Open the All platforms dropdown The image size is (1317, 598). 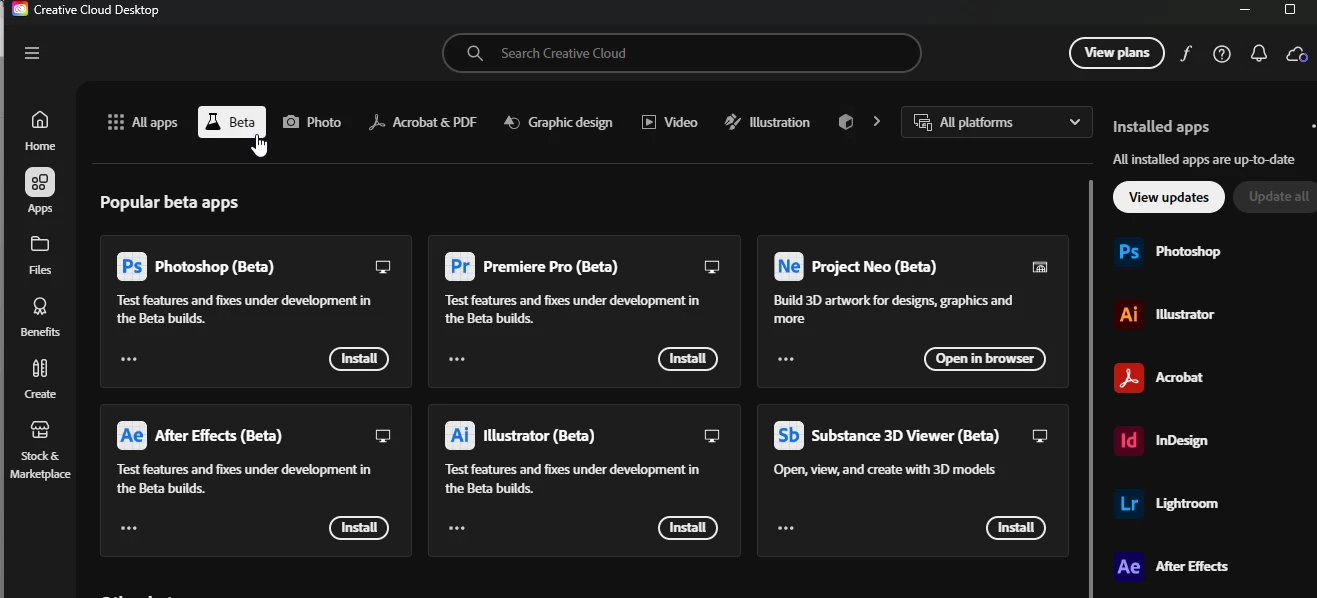[x=997, y=122]
